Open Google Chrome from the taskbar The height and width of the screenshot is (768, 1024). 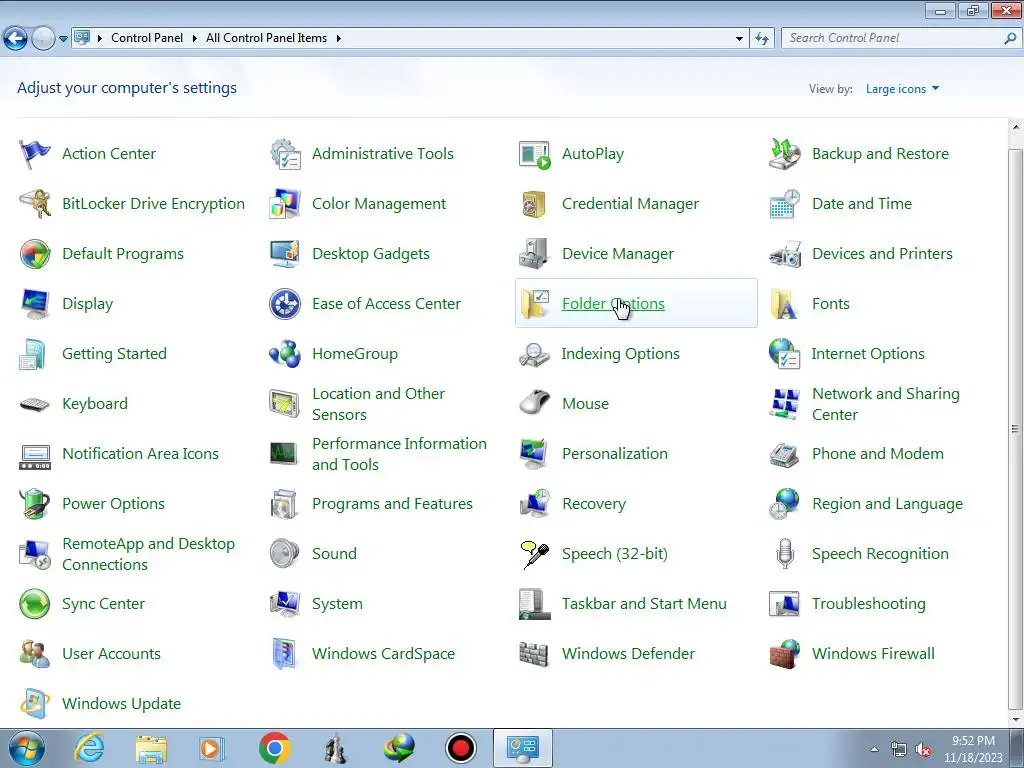[x=274, y=748]
